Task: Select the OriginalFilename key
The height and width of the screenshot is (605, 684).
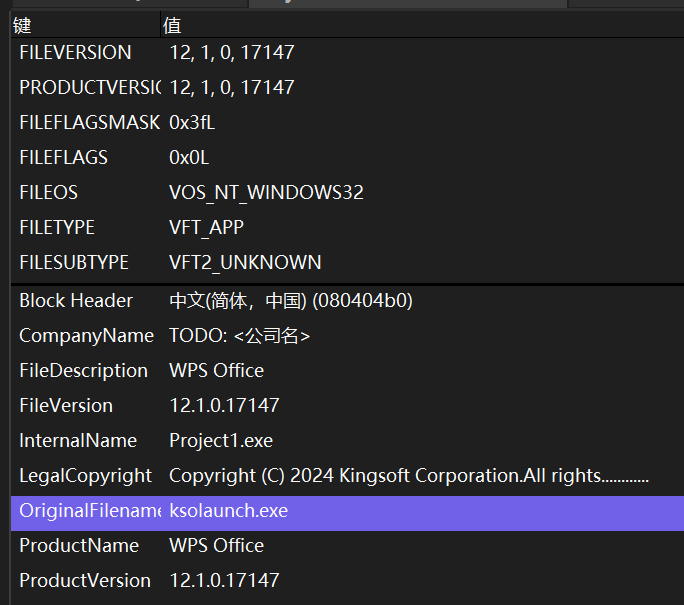Action: [x=89, y=510]
